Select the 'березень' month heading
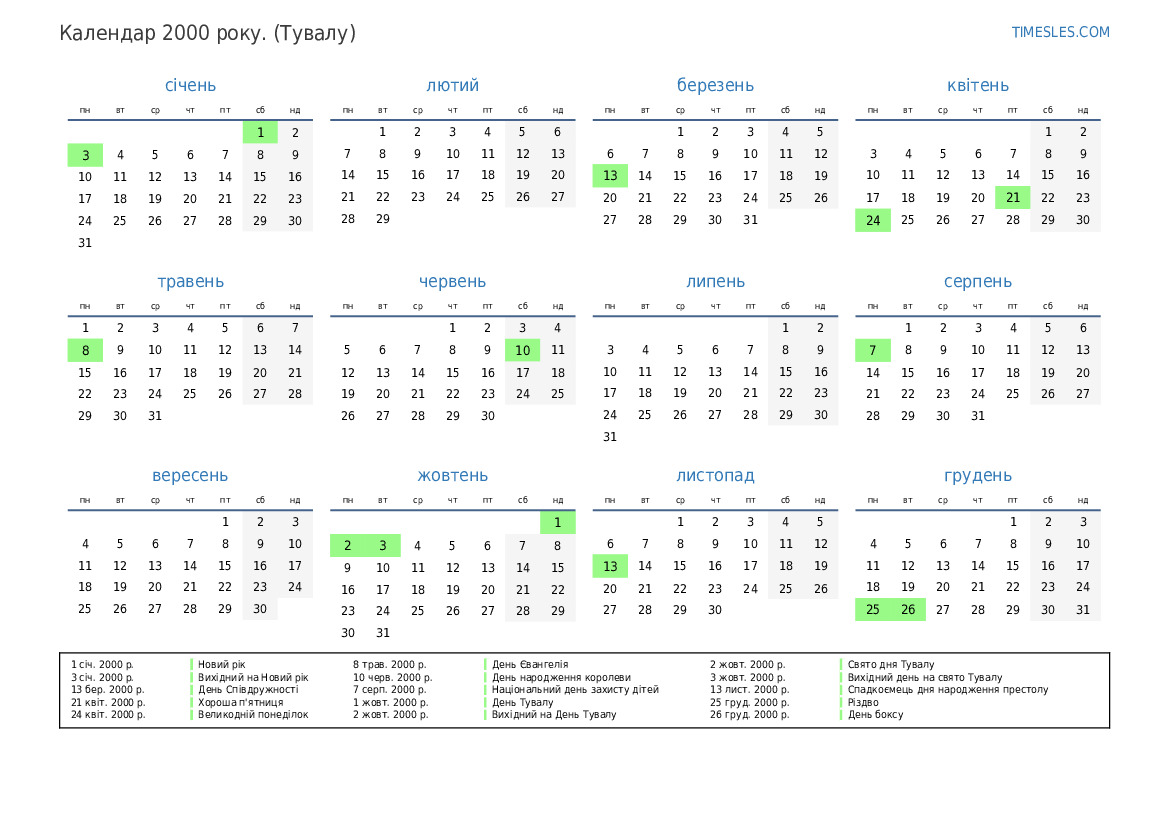This screenshot has width=1169, height=827. click(715, 85)
